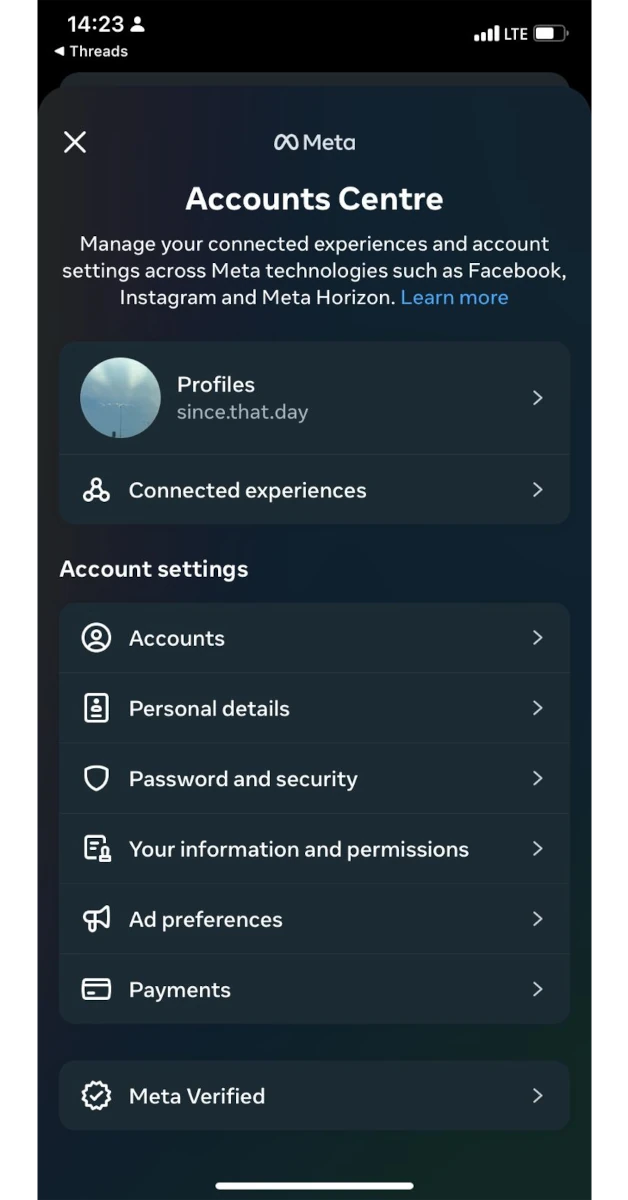Tap the Ad preferences megaphone icon

coord(96,919)
